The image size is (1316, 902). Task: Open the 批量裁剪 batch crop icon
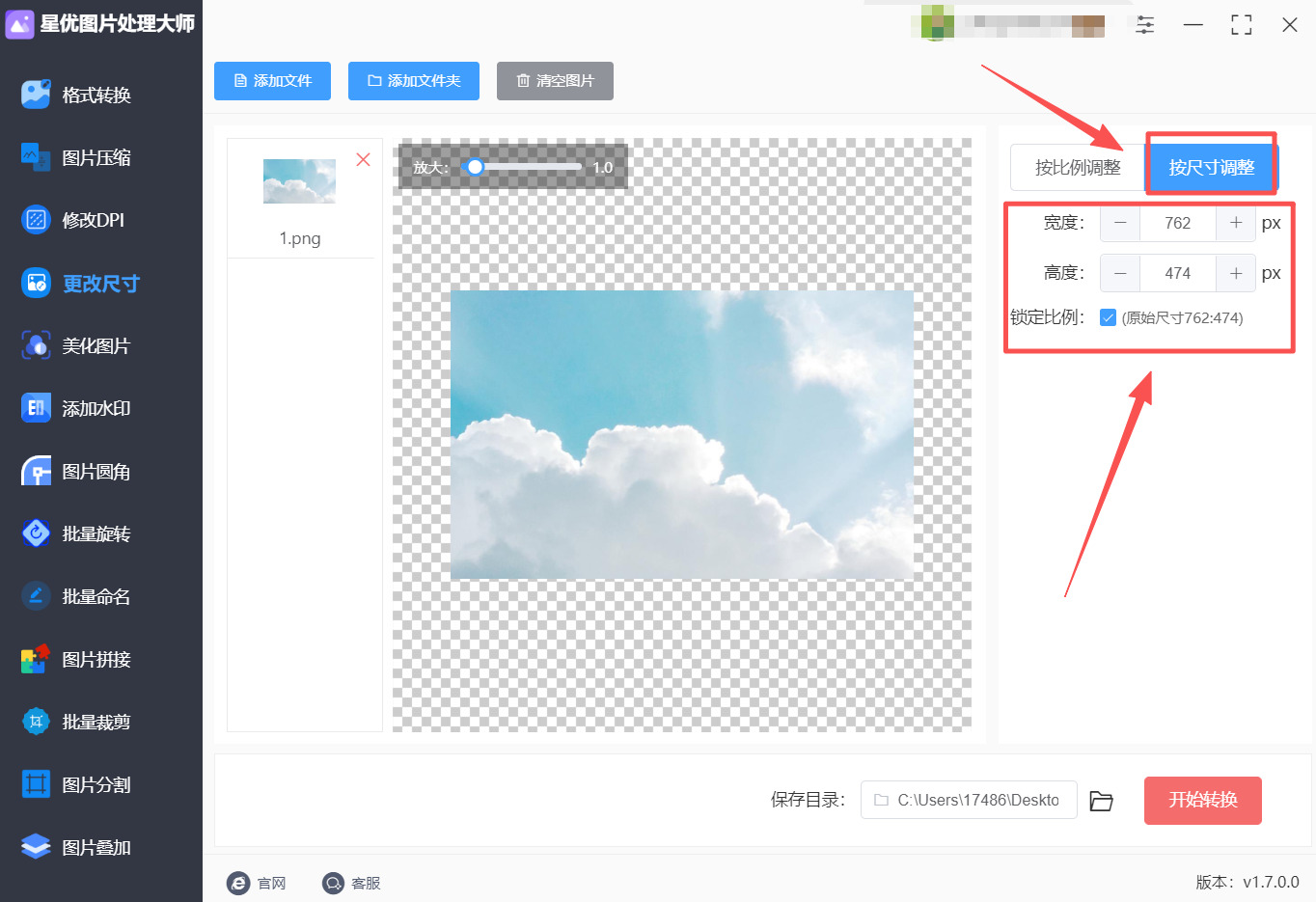(x=36, y=722)
